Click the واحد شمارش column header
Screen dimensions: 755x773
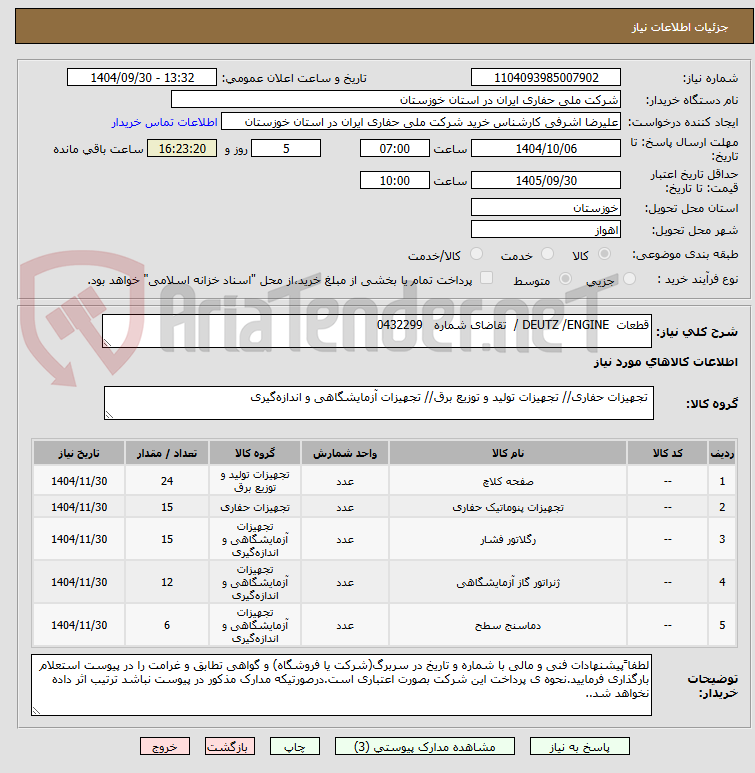(345, 453)
